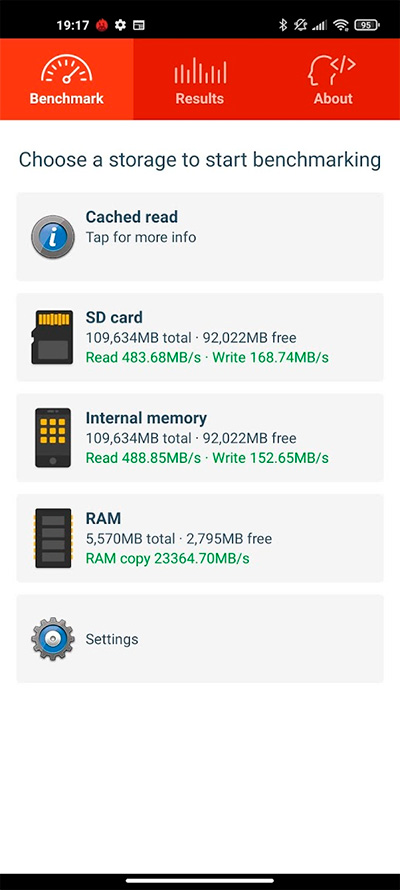Open the About tab

(333, 79)
